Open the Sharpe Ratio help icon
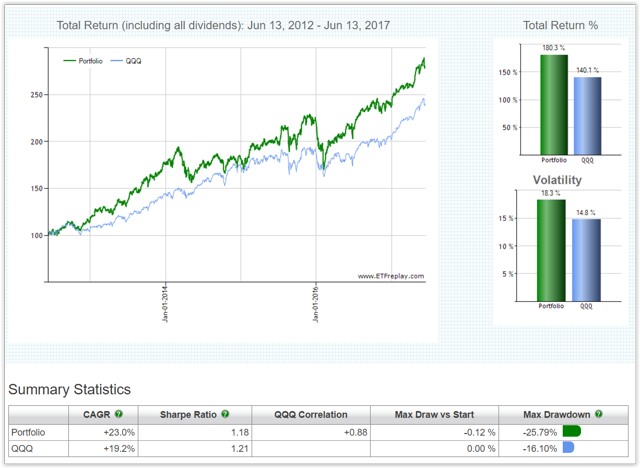 point(226,414)
